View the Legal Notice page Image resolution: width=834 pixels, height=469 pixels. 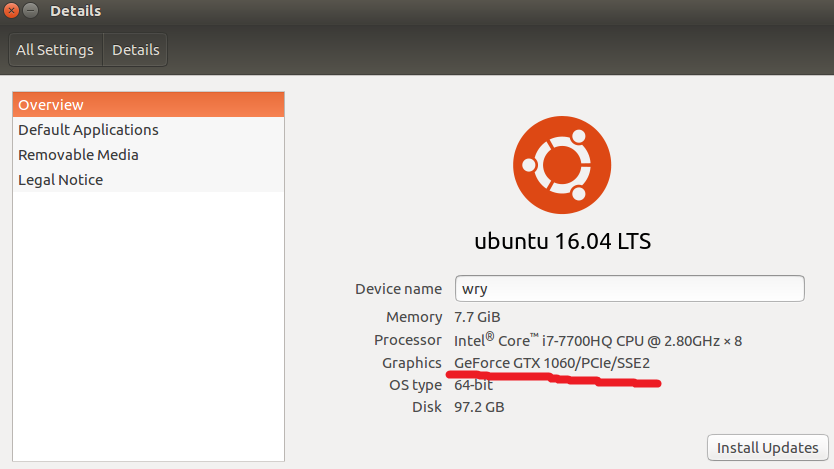click(x=148, y=180)
